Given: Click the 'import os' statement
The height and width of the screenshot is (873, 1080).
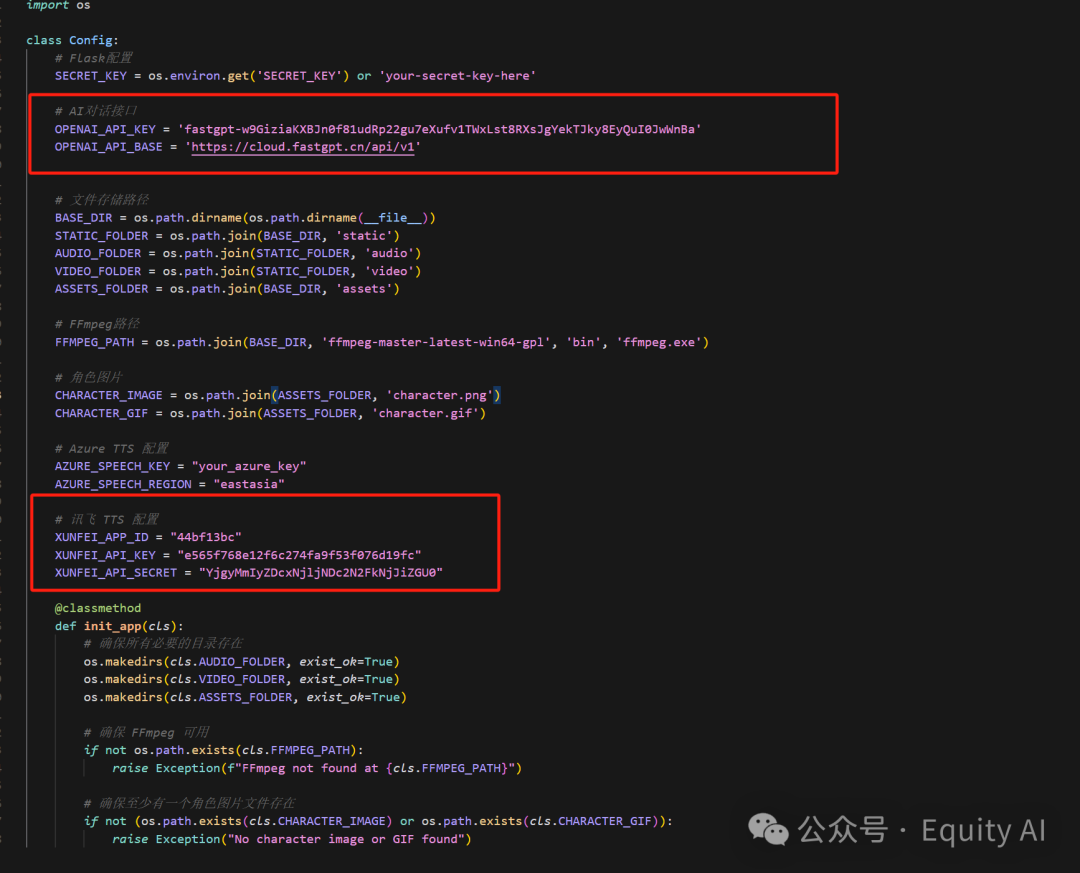Looking at the screenshot, I should pyautogui.click(x=58, y=6).
